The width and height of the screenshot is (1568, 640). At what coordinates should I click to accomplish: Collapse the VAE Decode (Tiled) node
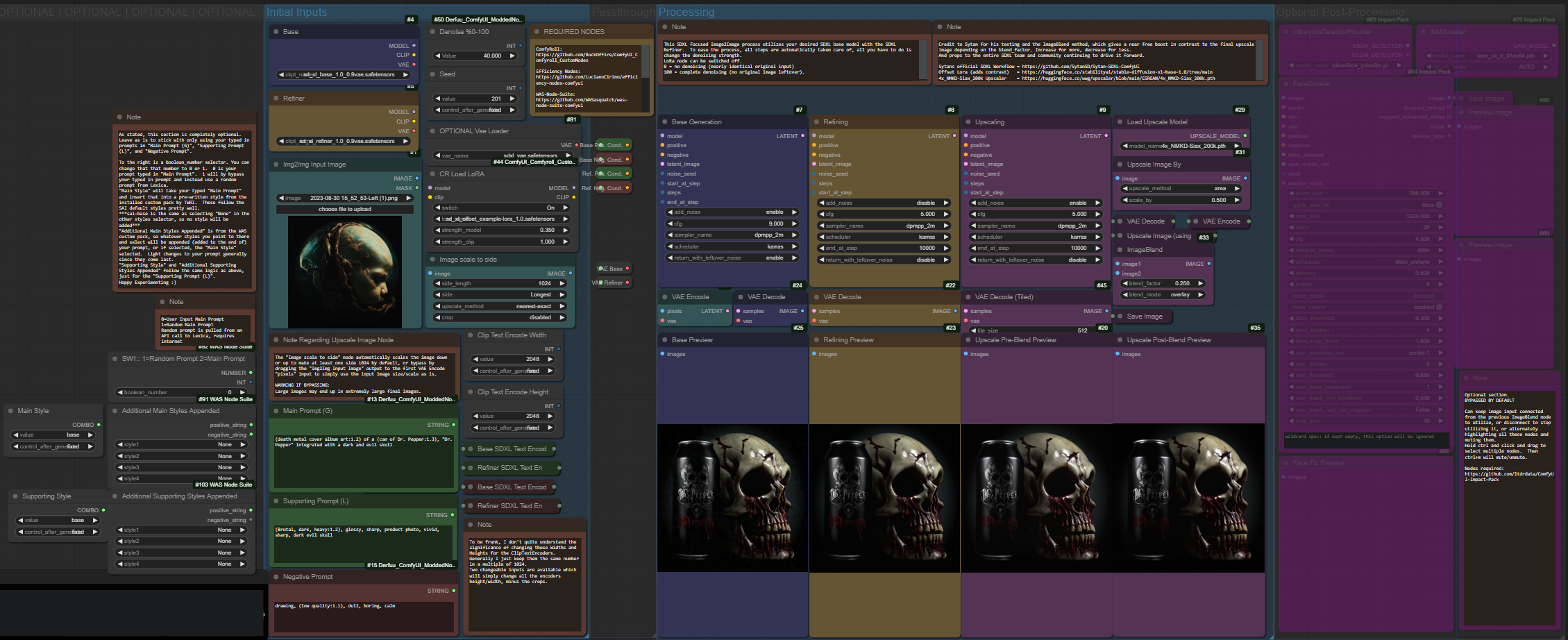click(968, 297)
